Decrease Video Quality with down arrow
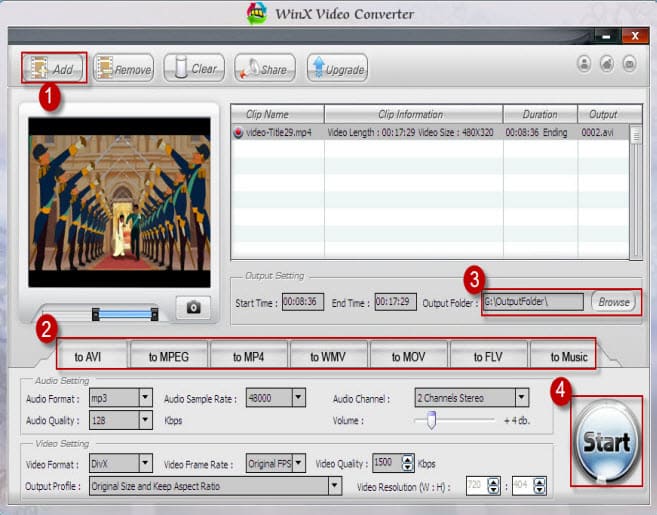The width and height of the screenshot is (657, 515). point(407,467)
